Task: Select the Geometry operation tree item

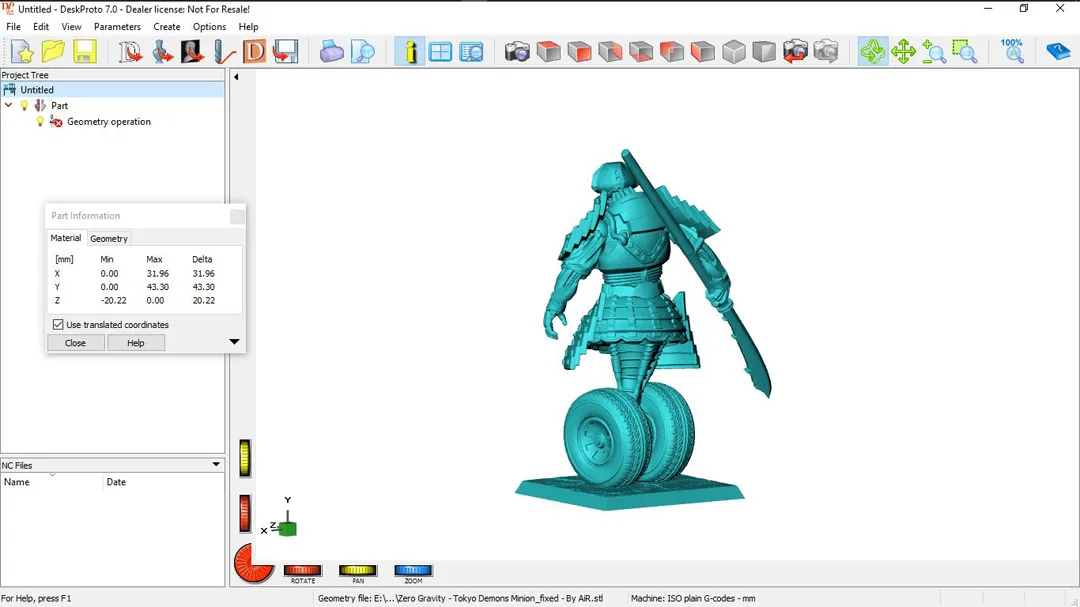Action: click(x=108, y=121)
